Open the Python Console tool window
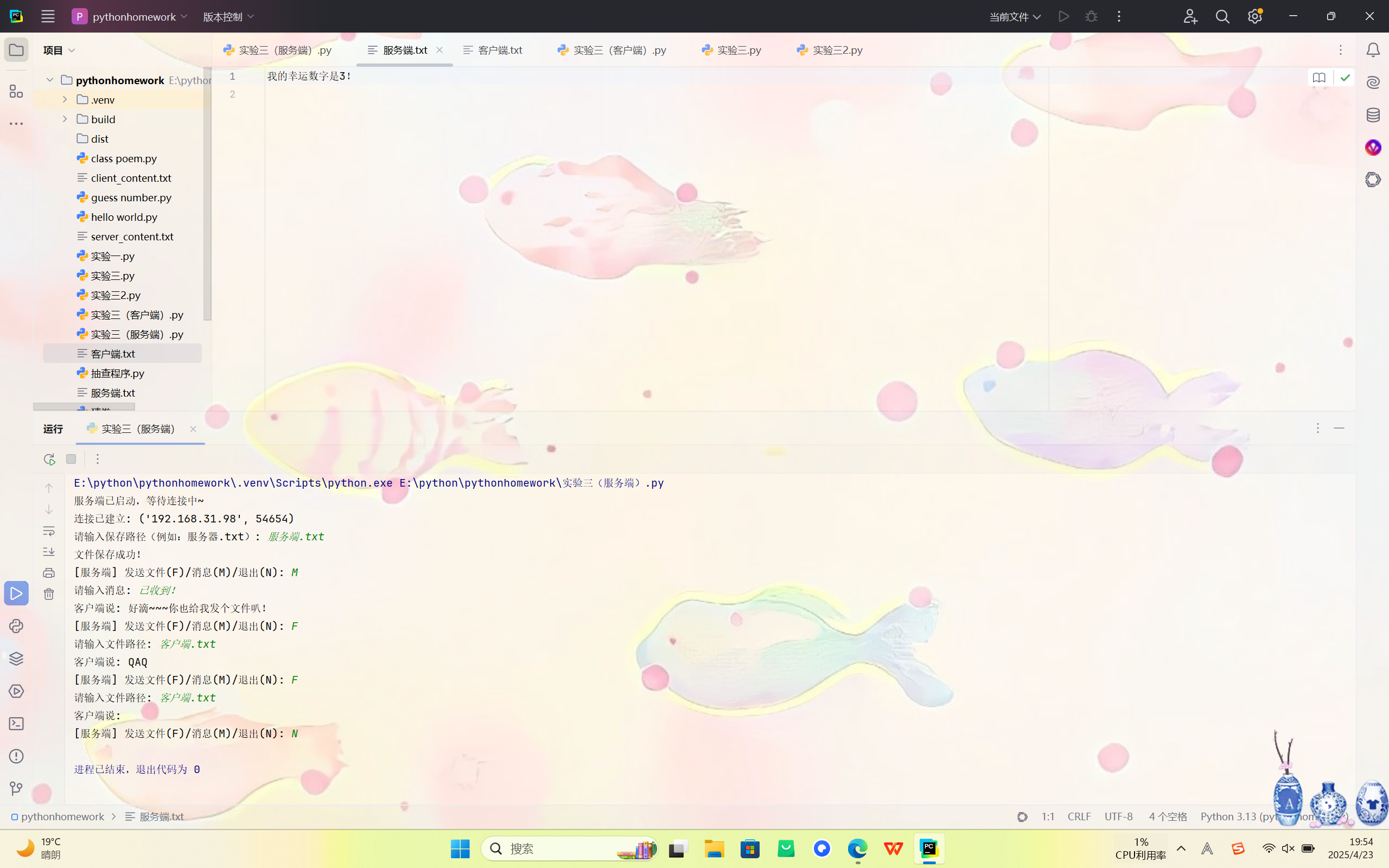1389x868 pixels. [x=16, y=626]
